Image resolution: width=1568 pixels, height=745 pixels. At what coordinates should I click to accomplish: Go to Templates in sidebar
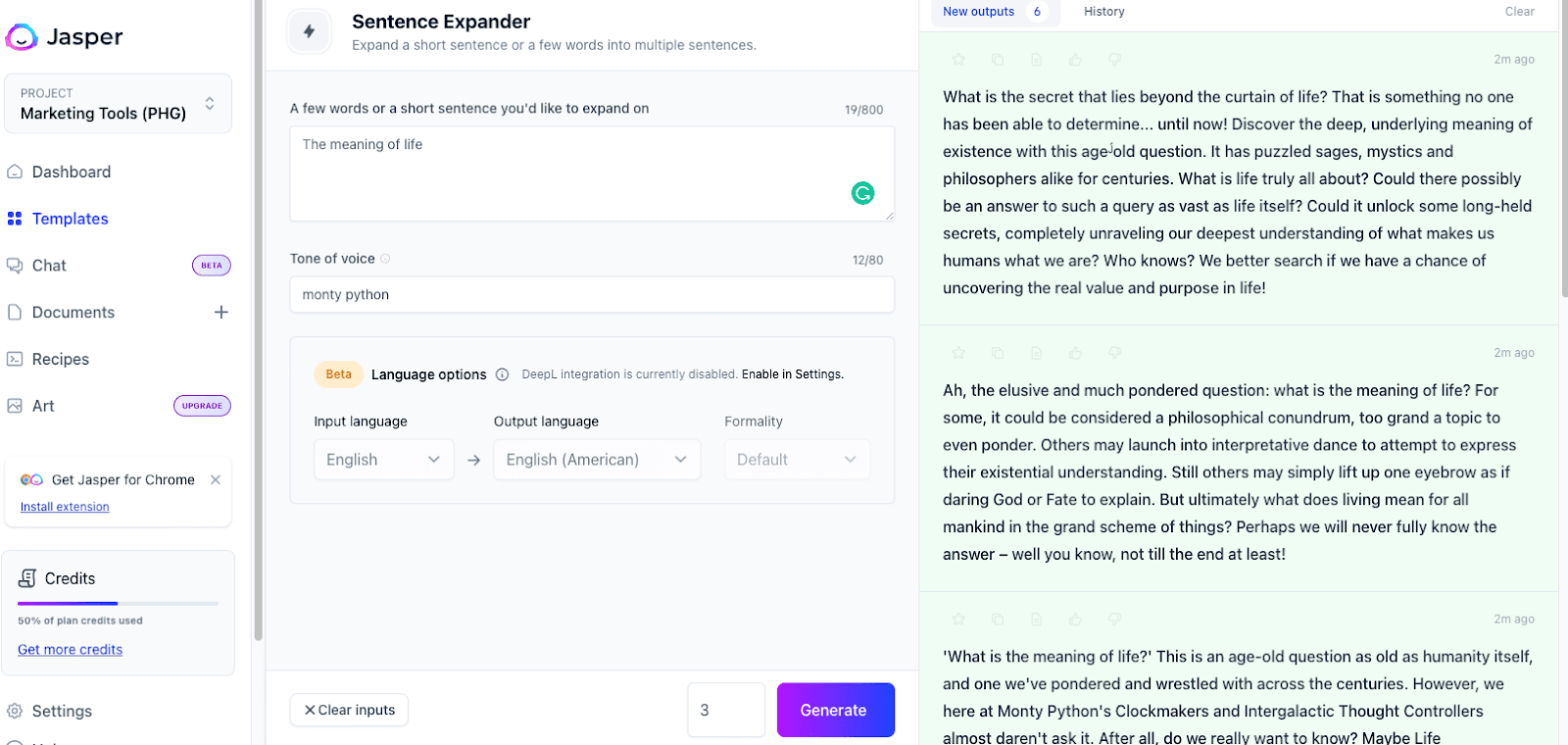[71, 219]
